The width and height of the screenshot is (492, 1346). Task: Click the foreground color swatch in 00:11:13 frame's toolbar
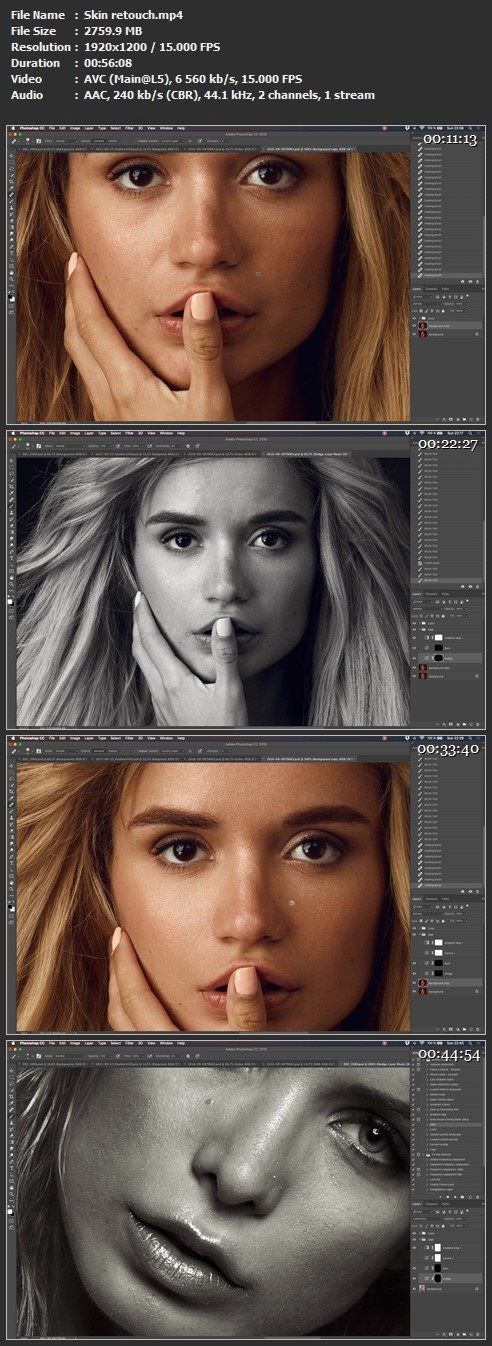click(x=10, y=297)
